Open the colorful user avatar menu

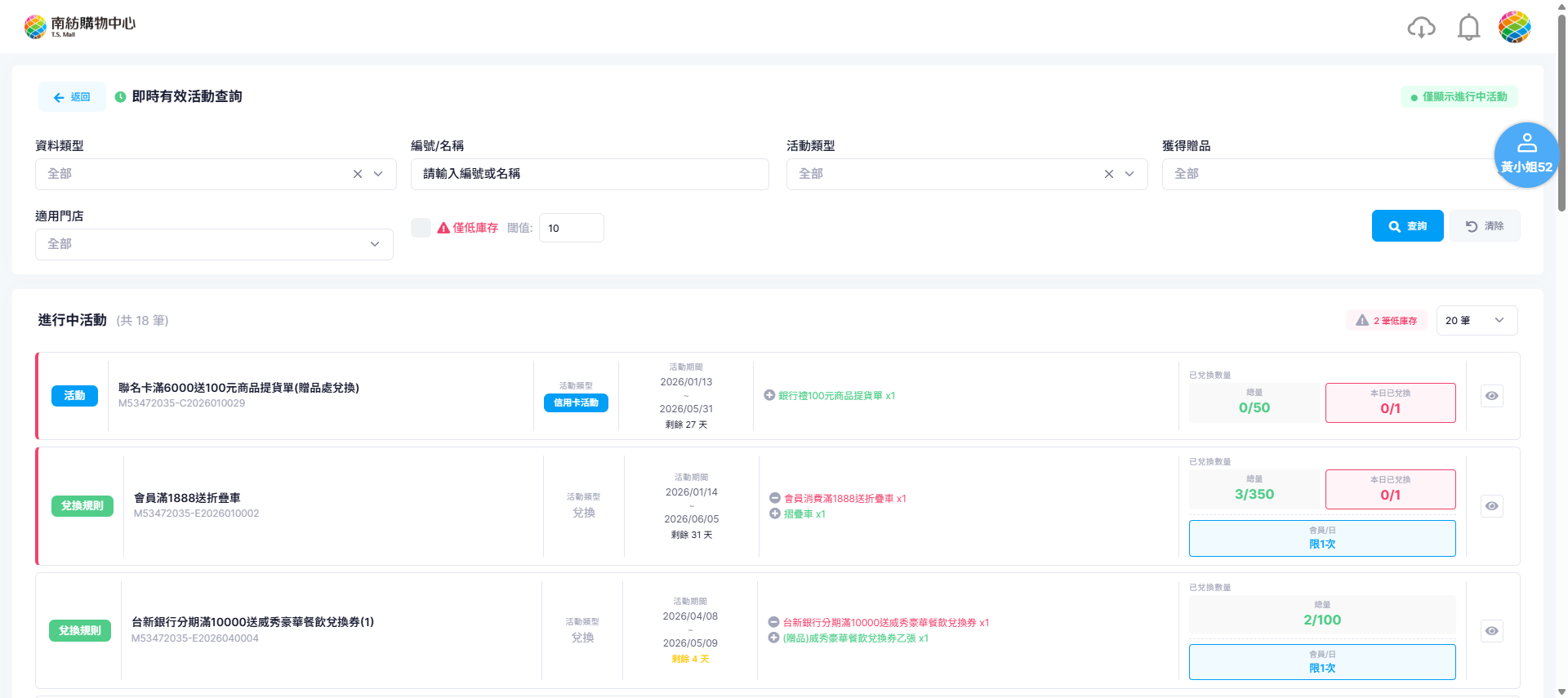1514,27
